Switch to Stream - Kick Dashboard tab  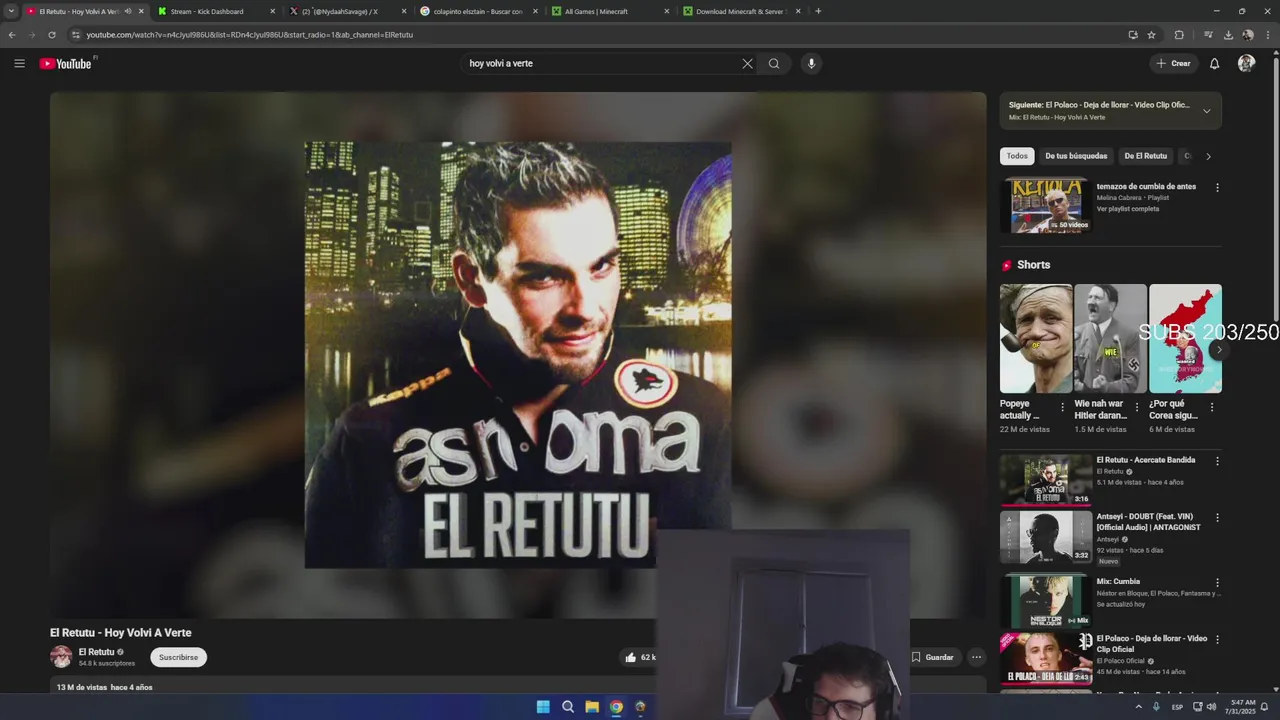207,11
